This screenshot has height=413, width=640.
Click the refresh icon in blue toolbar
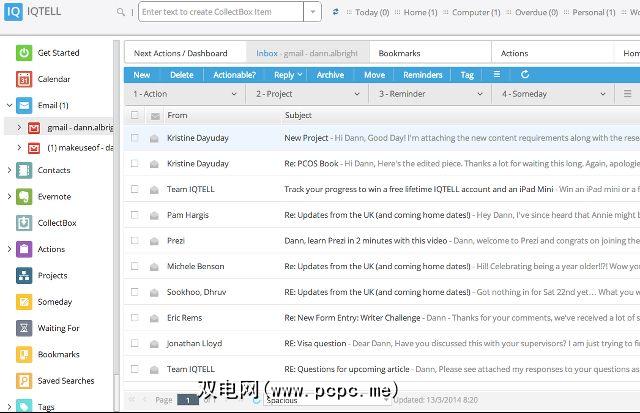tap(525, 74)
